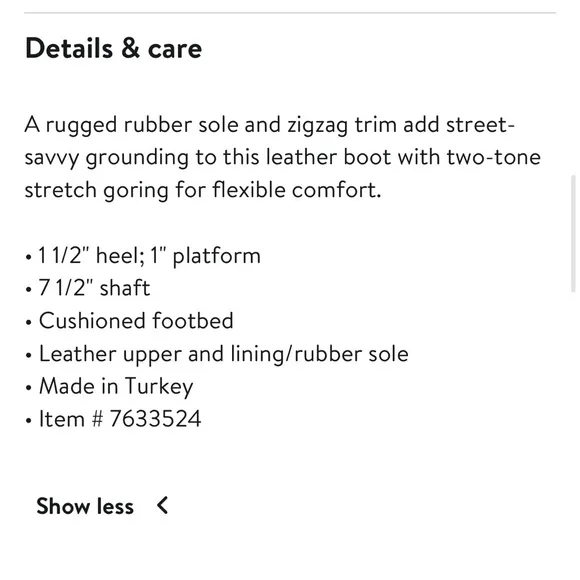Viewport: 580px width, 580px height.
Task: Click the 1 1/2" heel bullet item
Action: click(143, 256)
